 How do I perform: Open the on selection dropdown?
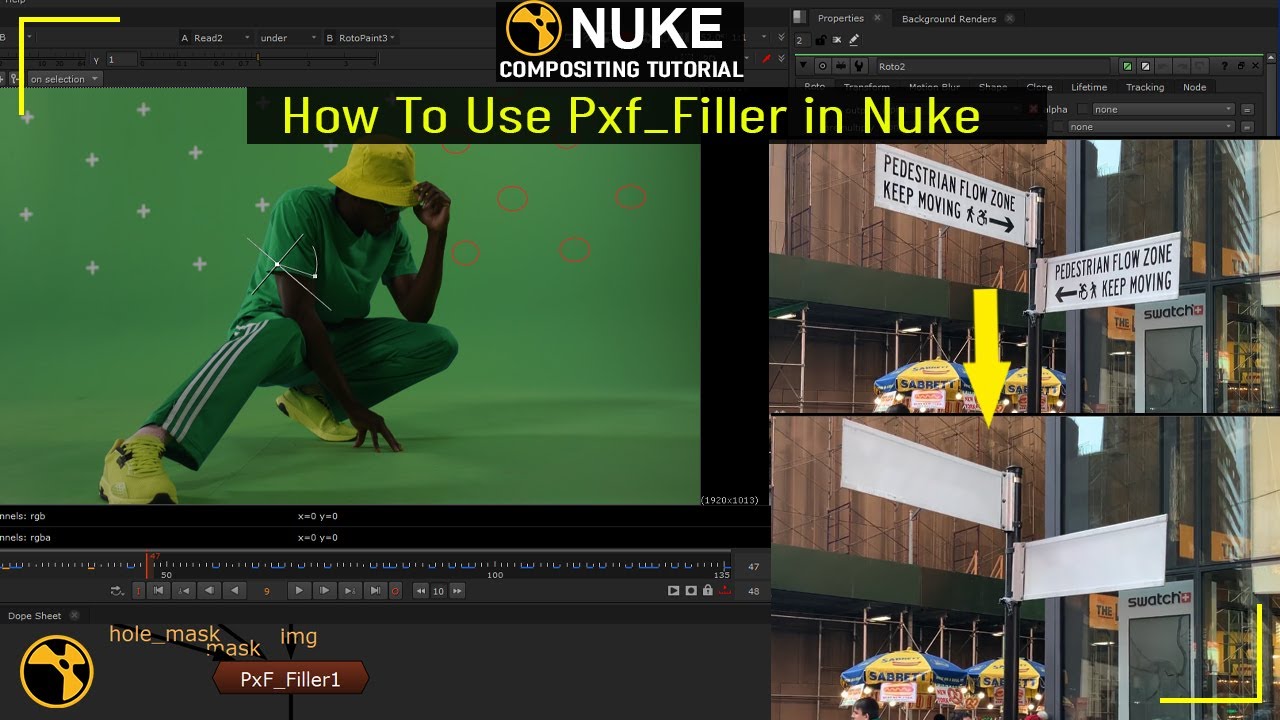[64, 79]
